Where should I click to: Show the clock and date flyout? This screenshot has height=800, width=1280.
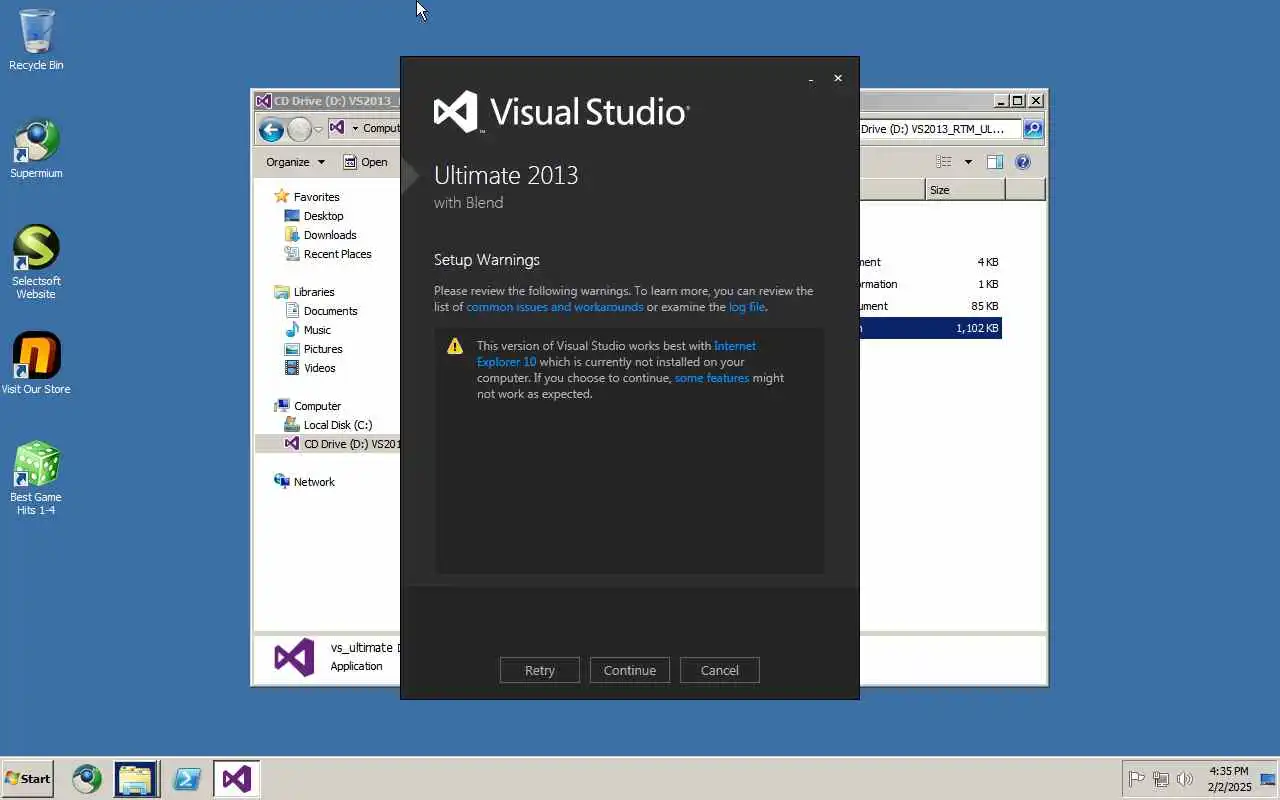click(x=1229, y=779)
